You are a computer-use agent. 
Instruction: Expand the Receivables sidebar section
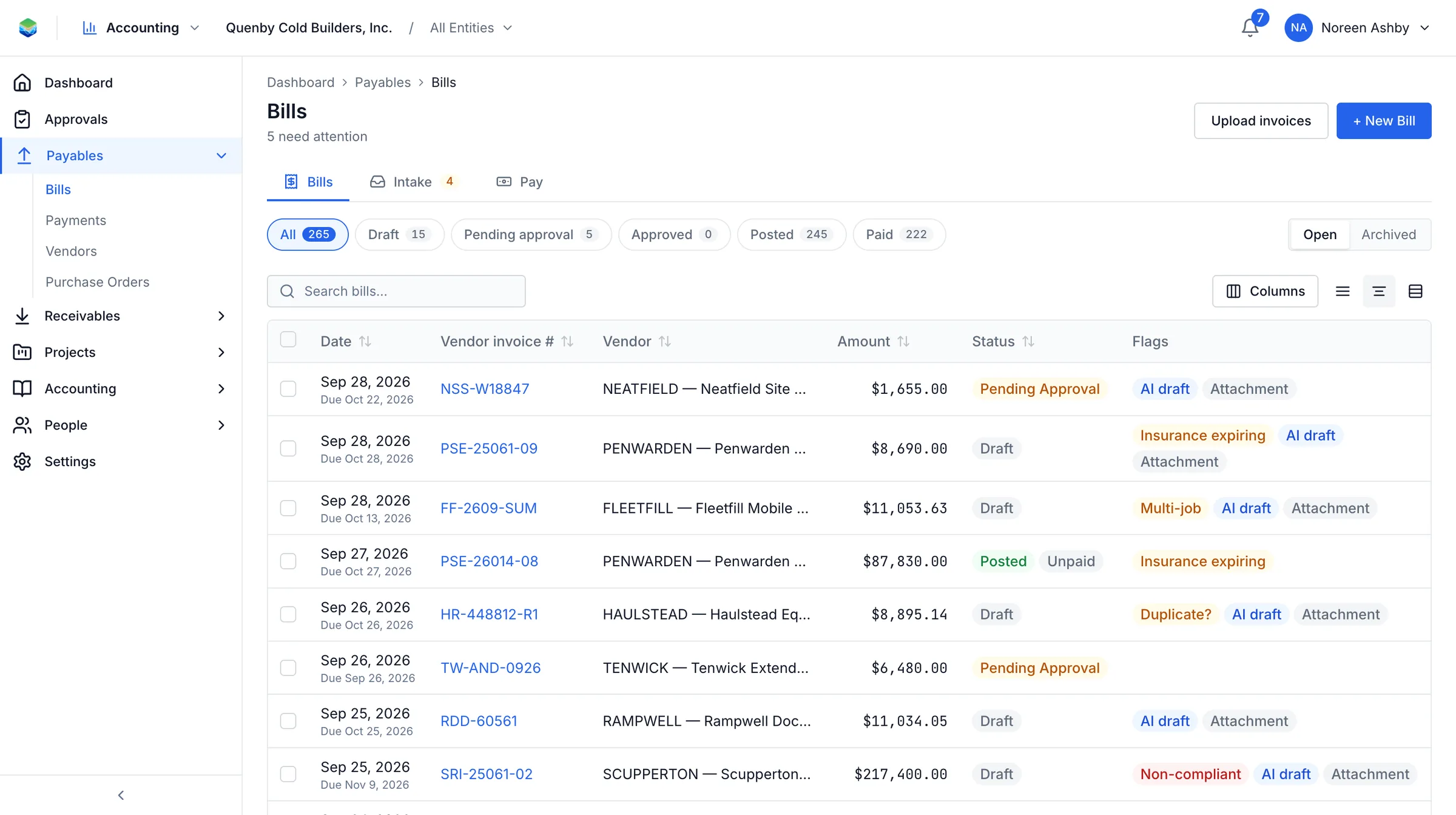tap(221, 316)
